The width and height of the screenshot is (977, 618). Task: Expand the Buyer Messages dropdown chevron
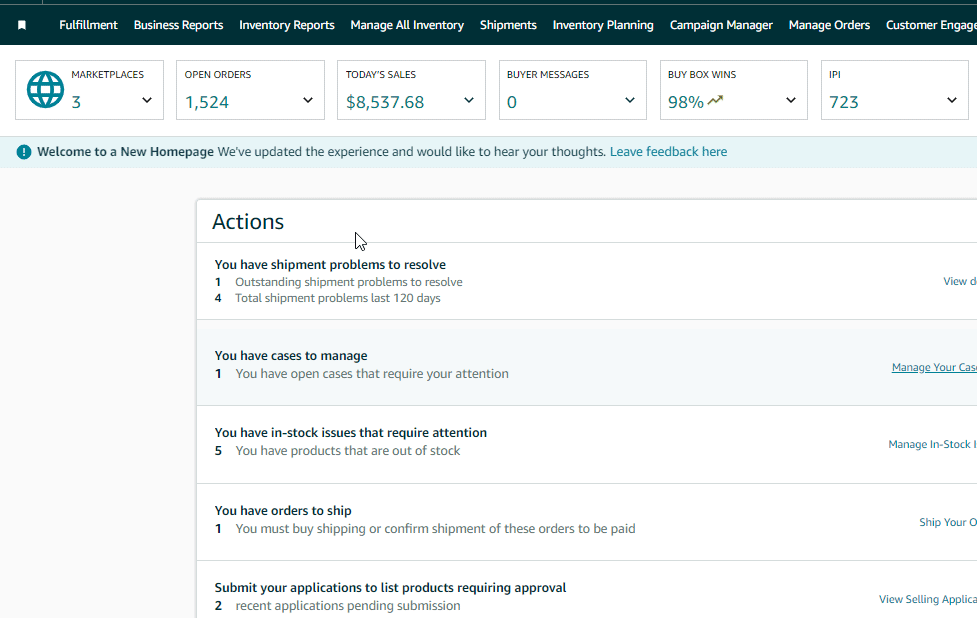630,100
